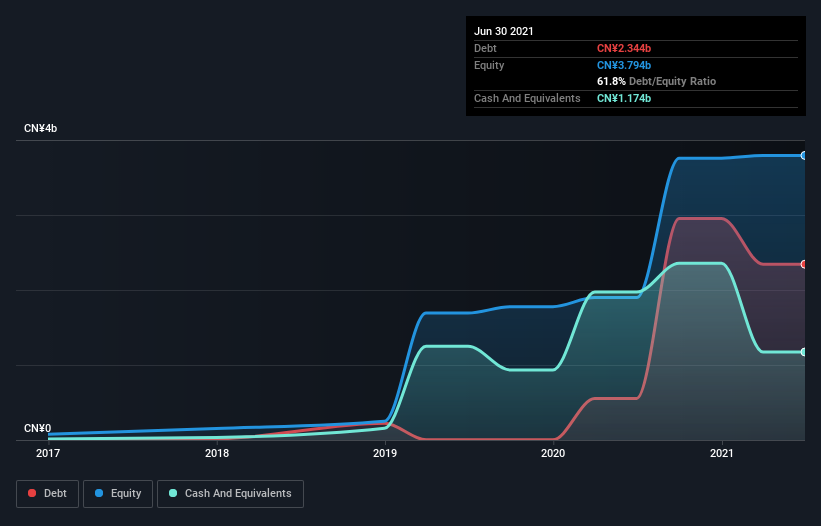Click the 2017 x-axis label
821x526 pixels.
(48, 453)
